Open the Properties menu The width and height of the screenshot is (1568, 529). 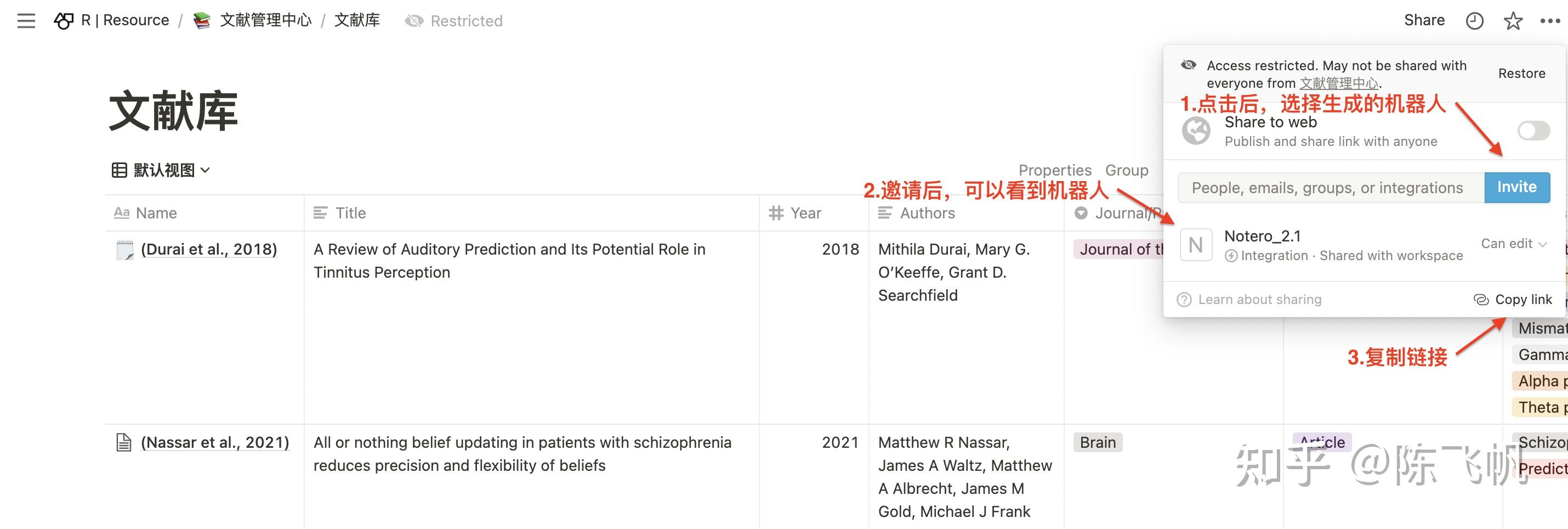click(1055, 170)
